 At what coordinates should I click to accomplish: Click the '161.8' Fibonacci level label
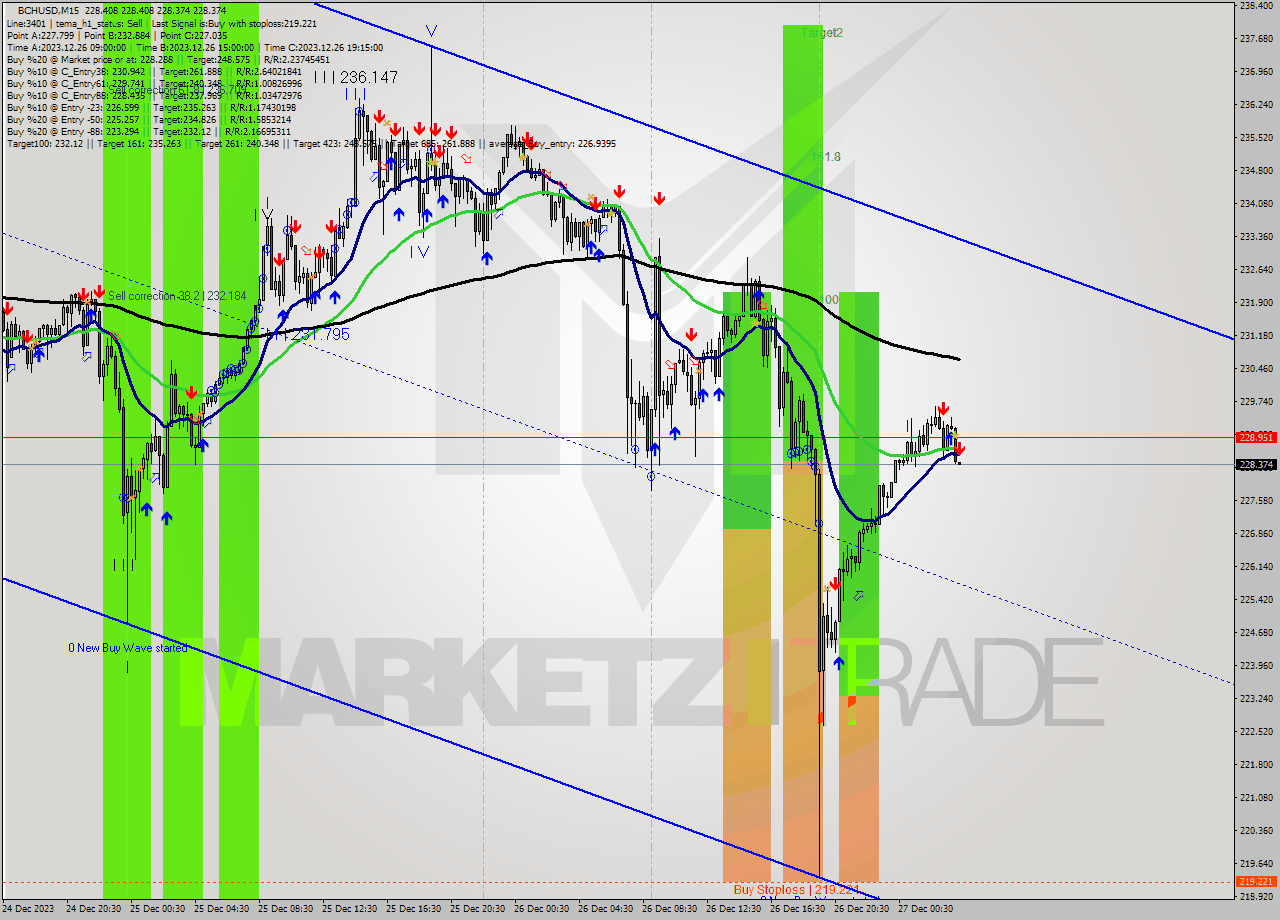[826, 157]
